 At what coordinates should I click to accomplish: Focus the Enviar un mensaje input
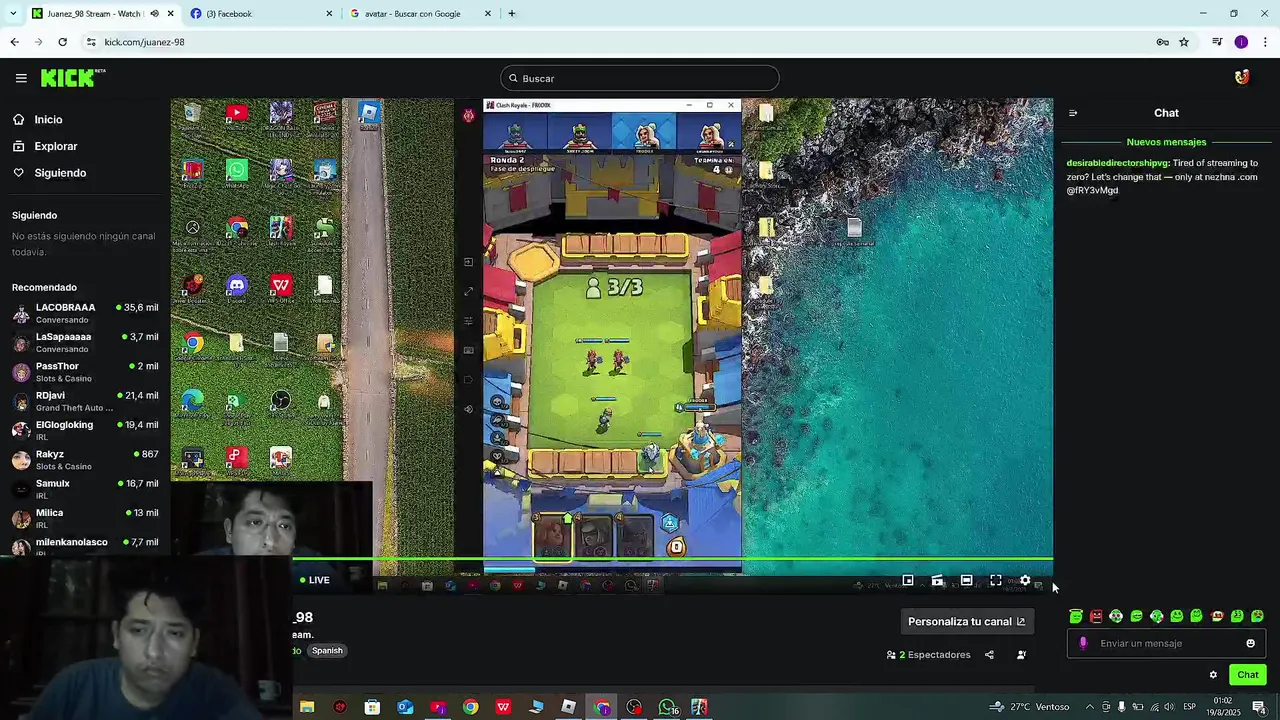tap(1166, 643)
